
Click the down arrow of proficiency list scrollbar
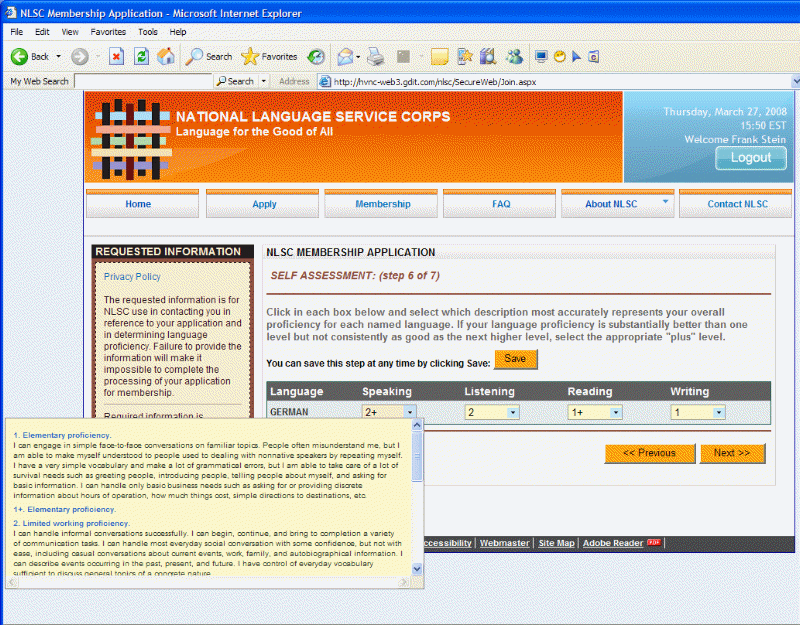(417, 568)
